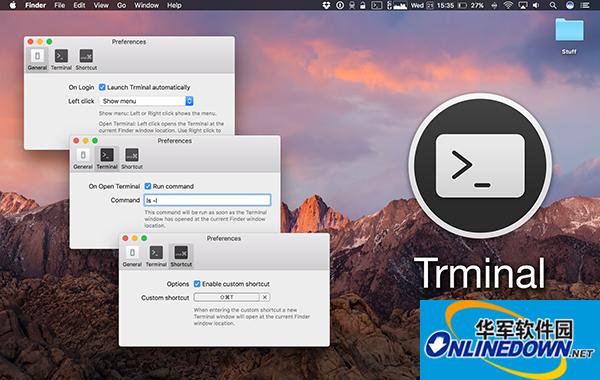Clear the custom shortcut with X button
Viewport: 600px width, 380px height.
pyautogui.click(x=265, y=297)
